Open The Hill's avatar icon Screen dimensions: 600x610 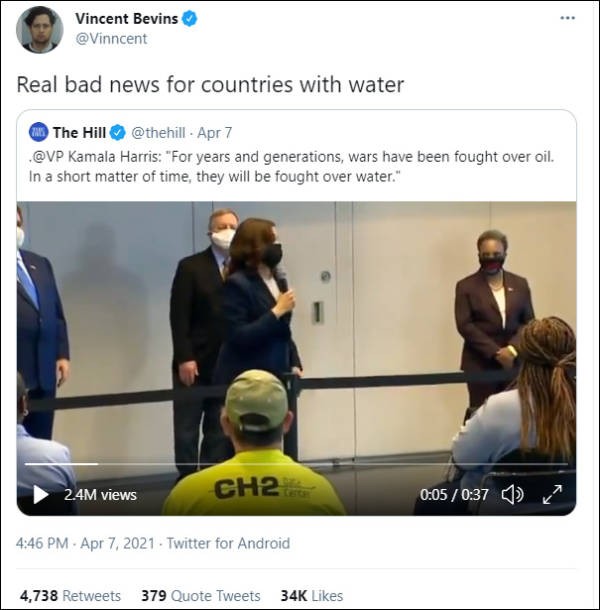tap(38, 132)
